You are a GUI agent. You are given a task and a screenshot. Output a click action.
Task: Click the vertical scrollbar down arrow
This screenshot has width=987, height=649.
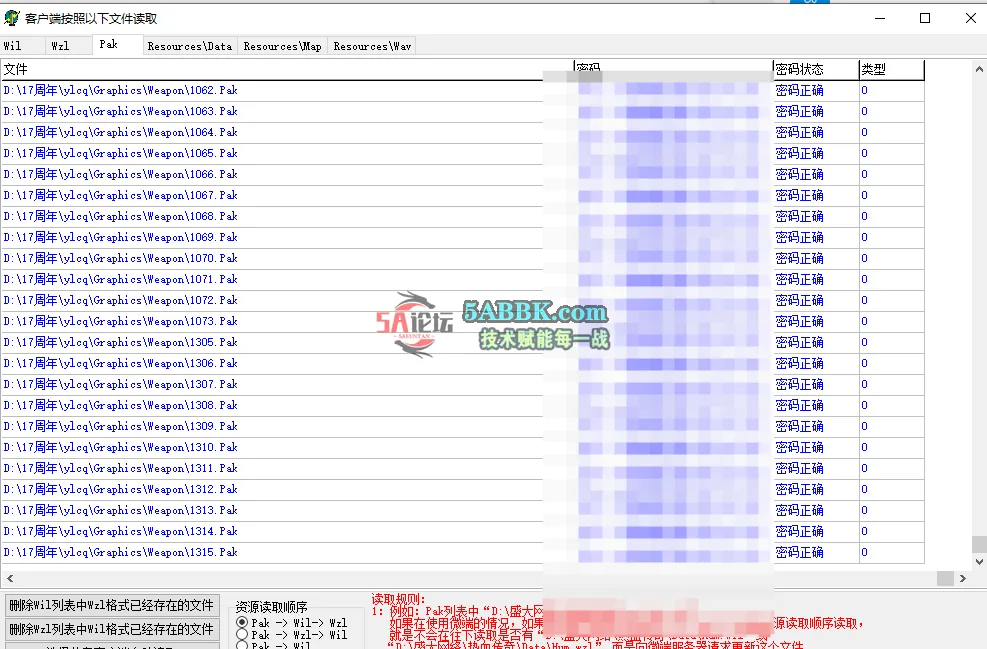[x=979, y=562]
